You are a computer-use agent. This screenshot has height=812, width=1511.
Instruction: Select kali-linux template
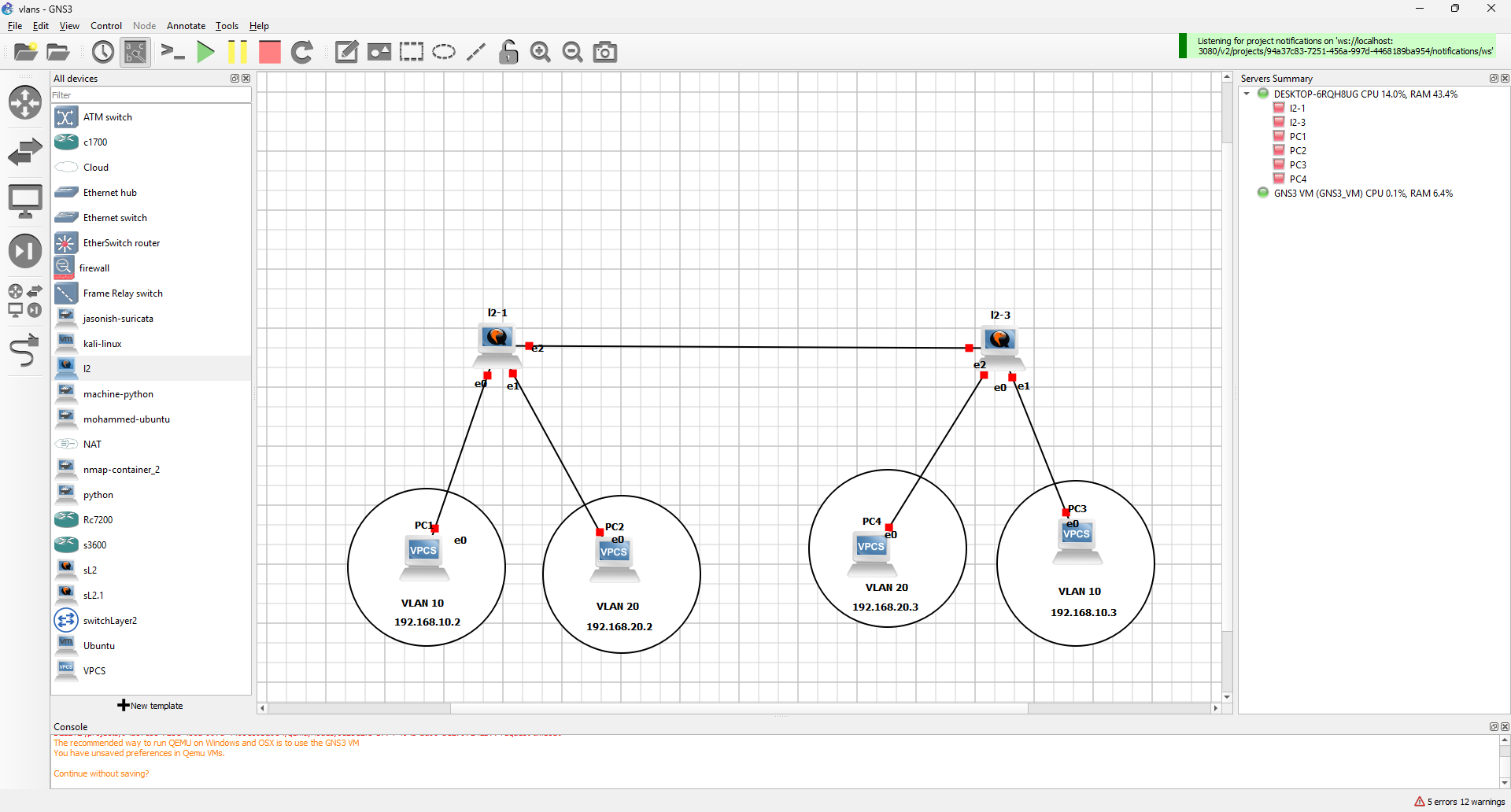151,344
